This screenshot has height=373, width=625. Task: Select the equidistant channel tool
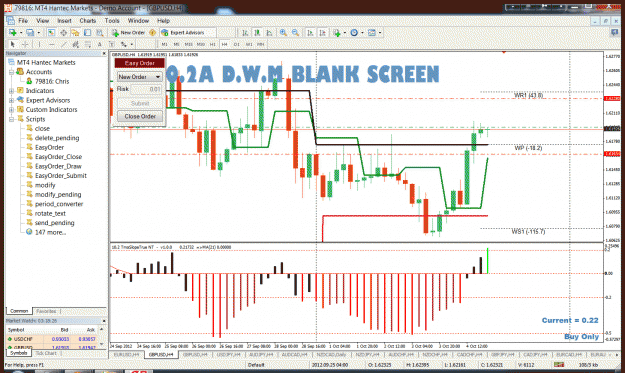pyautogui.click(x=75, y=44)
